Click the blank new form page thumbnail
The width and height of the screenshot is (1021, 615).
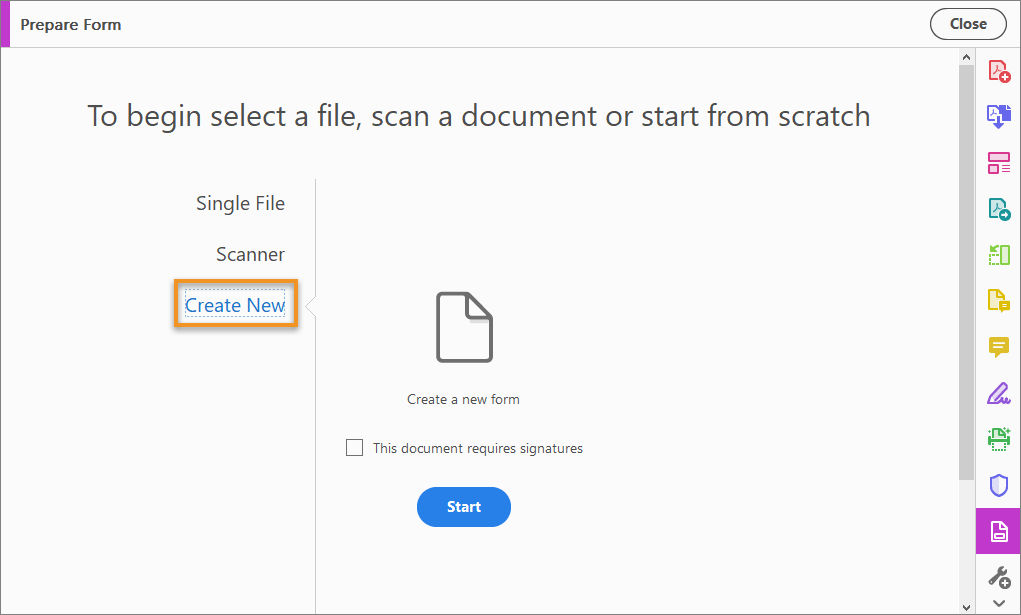463,327
